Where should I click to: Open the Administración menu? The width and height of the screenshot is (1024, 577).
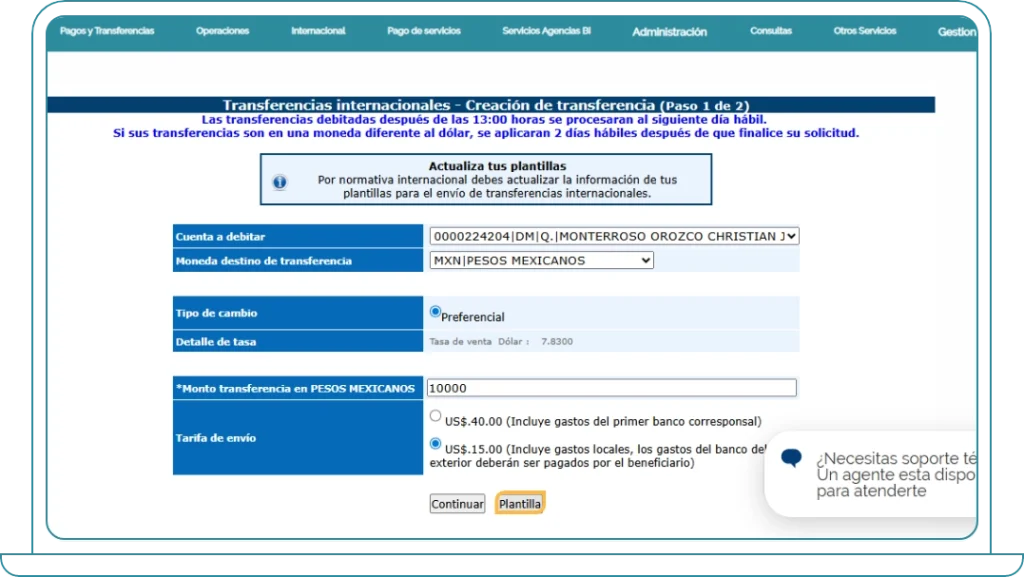click(668, 32)
